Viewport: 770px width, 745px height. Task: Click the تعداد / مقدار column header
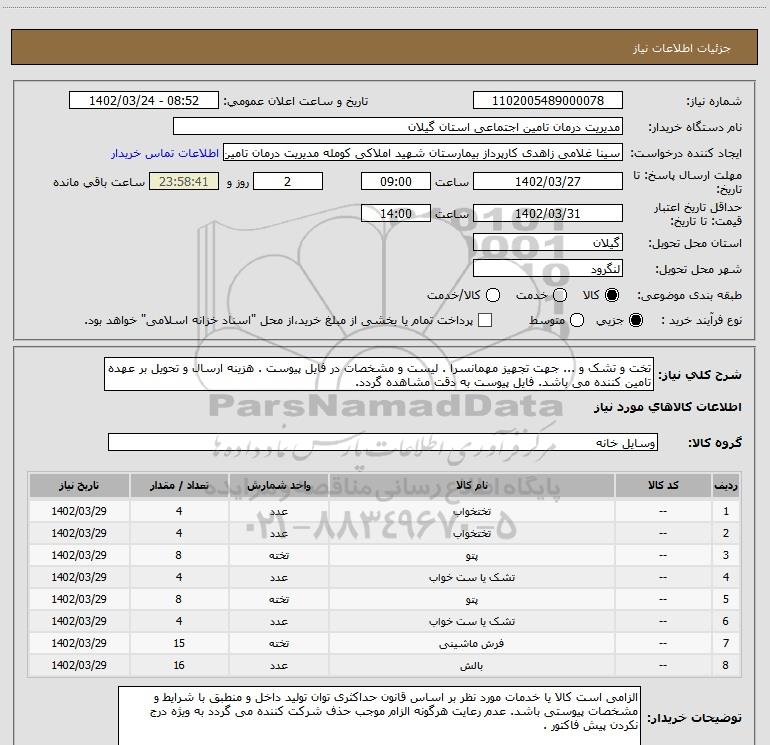[x=179, y=485]
